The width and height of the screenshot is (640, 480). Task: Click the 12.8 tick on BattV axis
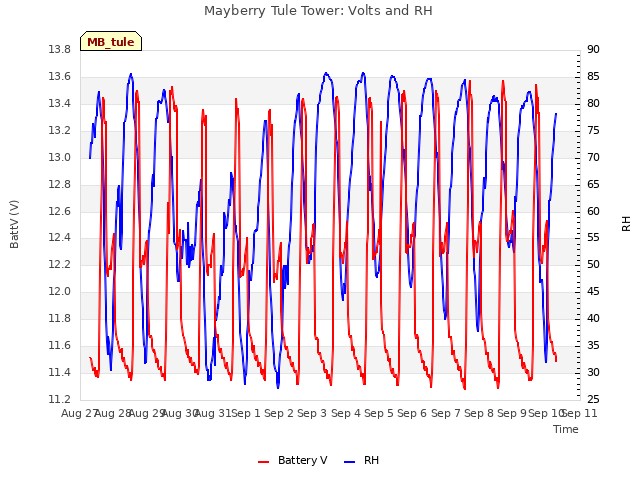tap(60, 184)
